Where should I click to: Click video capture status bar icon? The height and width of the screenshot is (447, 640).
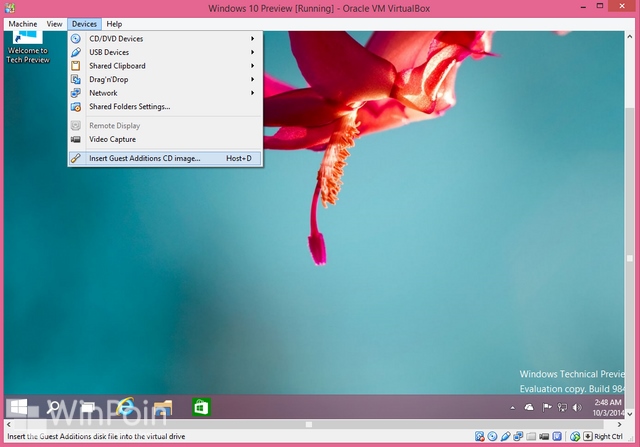[544, 436]
